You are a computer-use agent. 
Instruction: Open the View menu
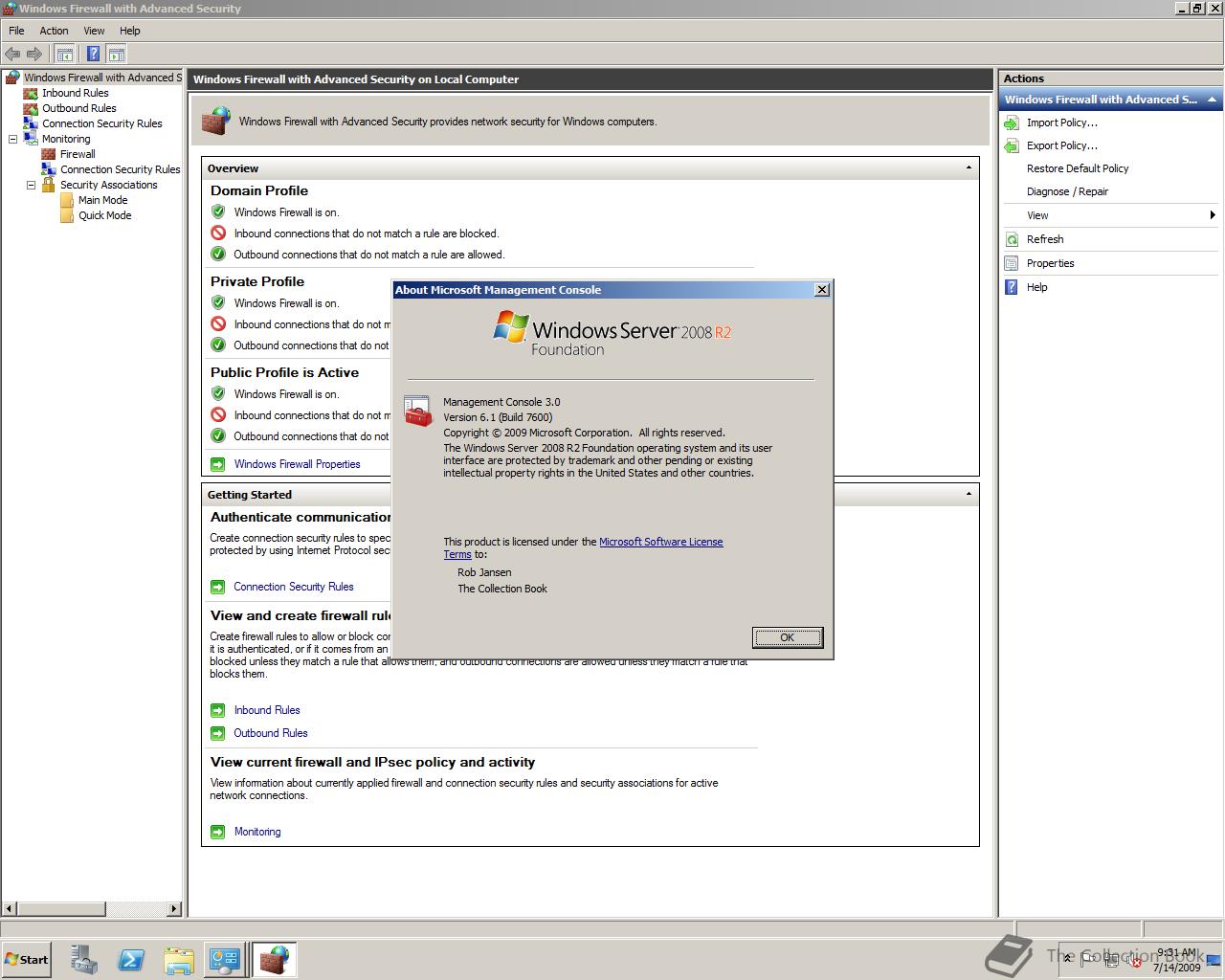[x=93, y=31]
